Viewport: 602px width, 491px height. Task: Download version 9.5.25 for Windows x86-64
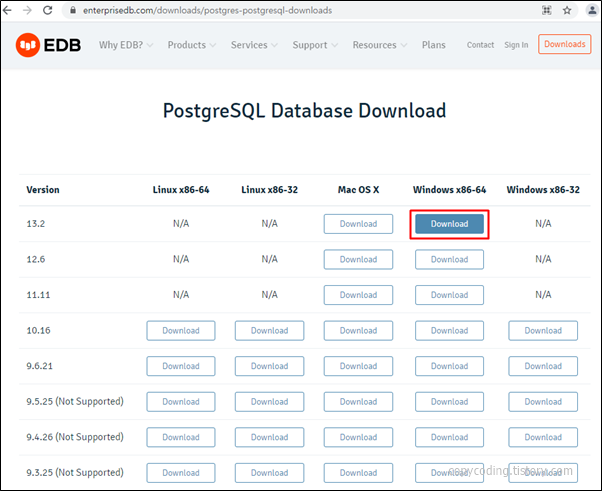click(x=449, y=402)
